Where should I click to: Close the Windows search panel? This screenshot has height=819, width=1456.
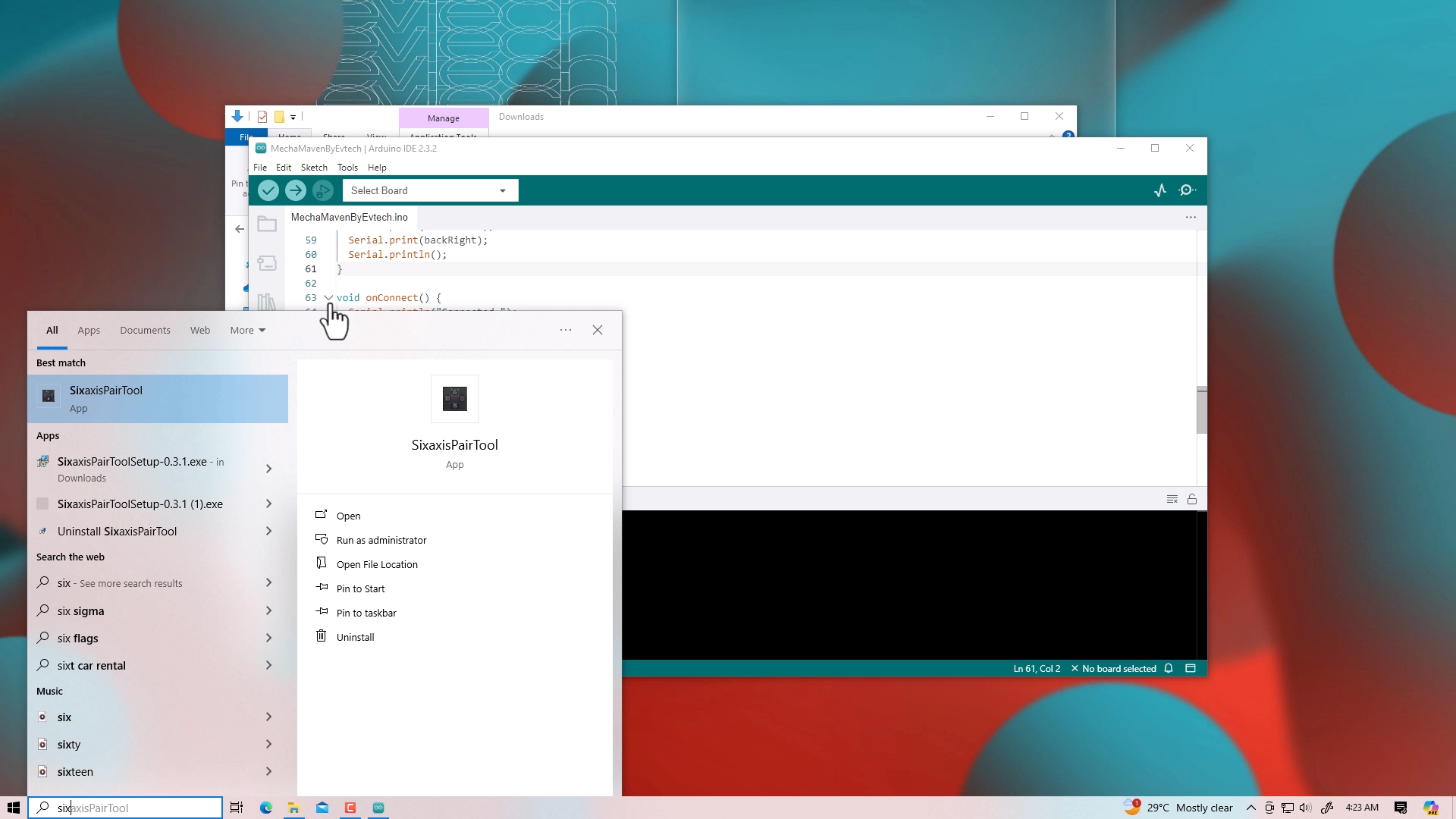(598, 330)
